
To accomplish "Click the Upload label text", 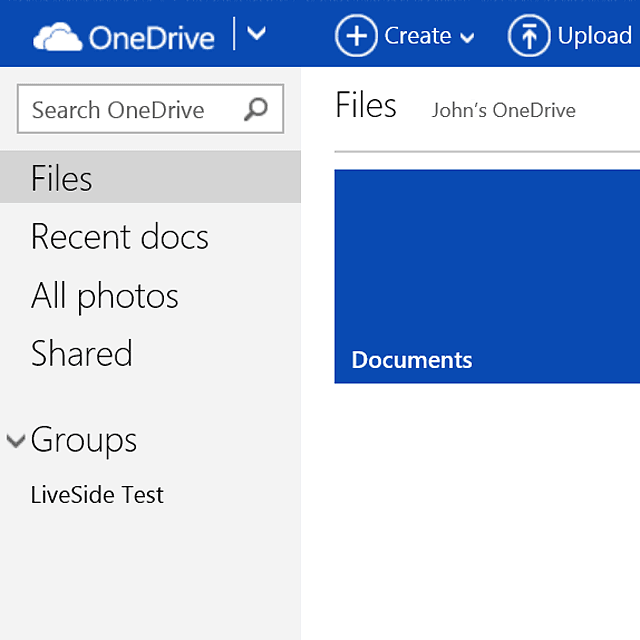I will [595, 36].
